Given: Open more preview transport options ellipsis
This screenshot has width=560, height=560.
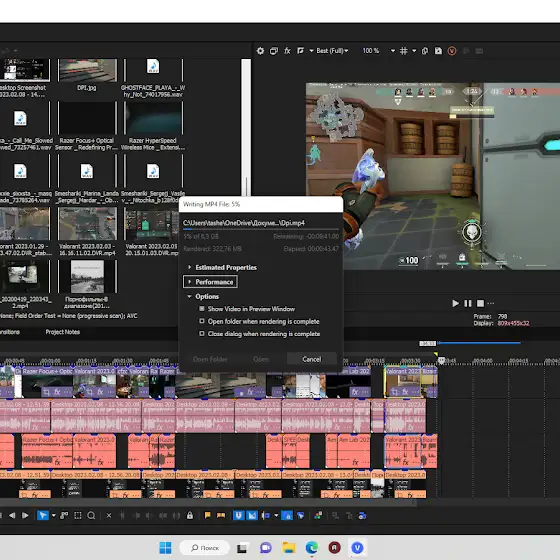Looking at the screenshot, I should [x=491, y=304].
